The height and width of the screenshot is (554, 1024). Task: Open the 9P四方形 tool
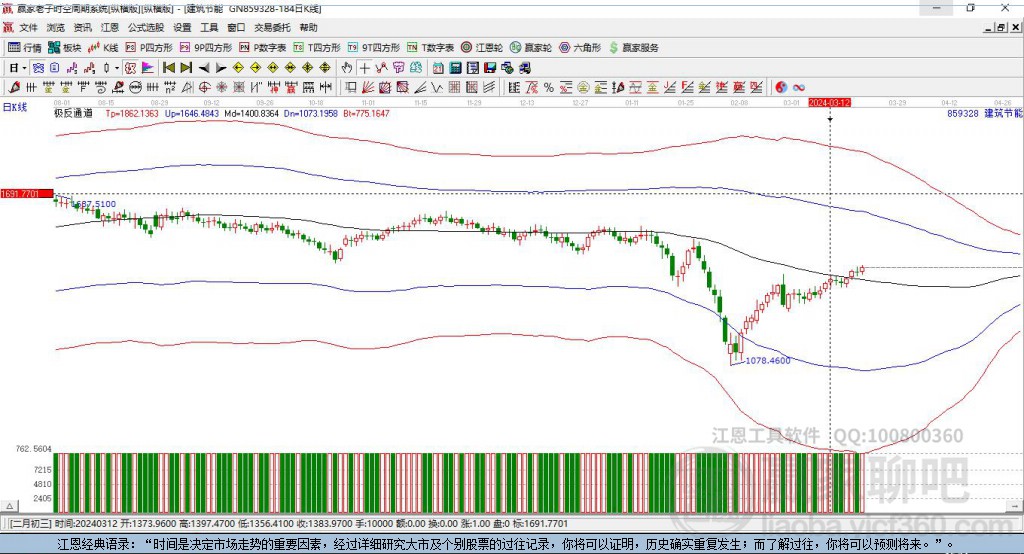point(206,48)
